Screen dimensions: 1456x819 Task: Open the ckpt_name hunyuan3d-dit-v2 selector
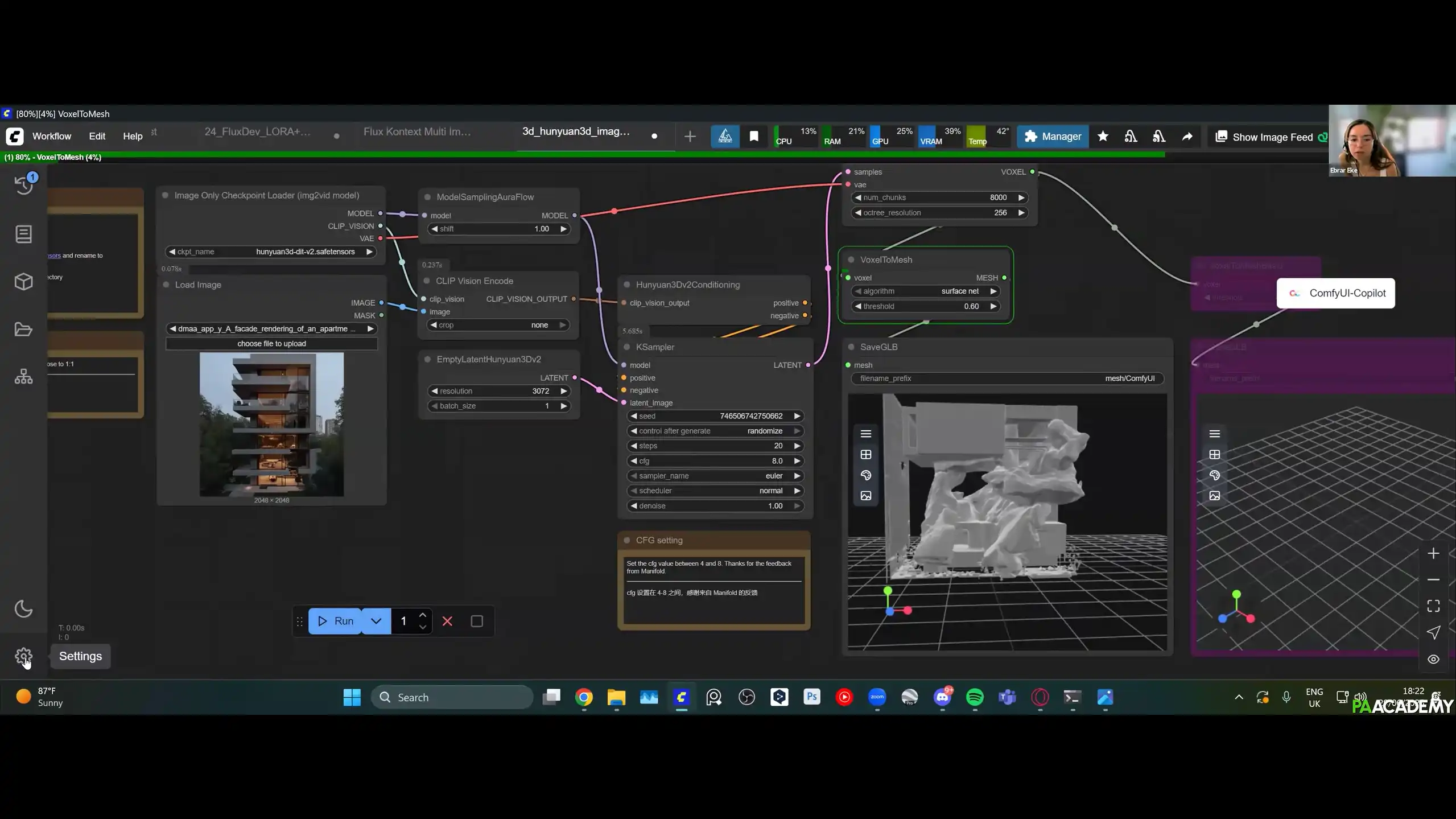pyautogui.click(x=271, y=252)
